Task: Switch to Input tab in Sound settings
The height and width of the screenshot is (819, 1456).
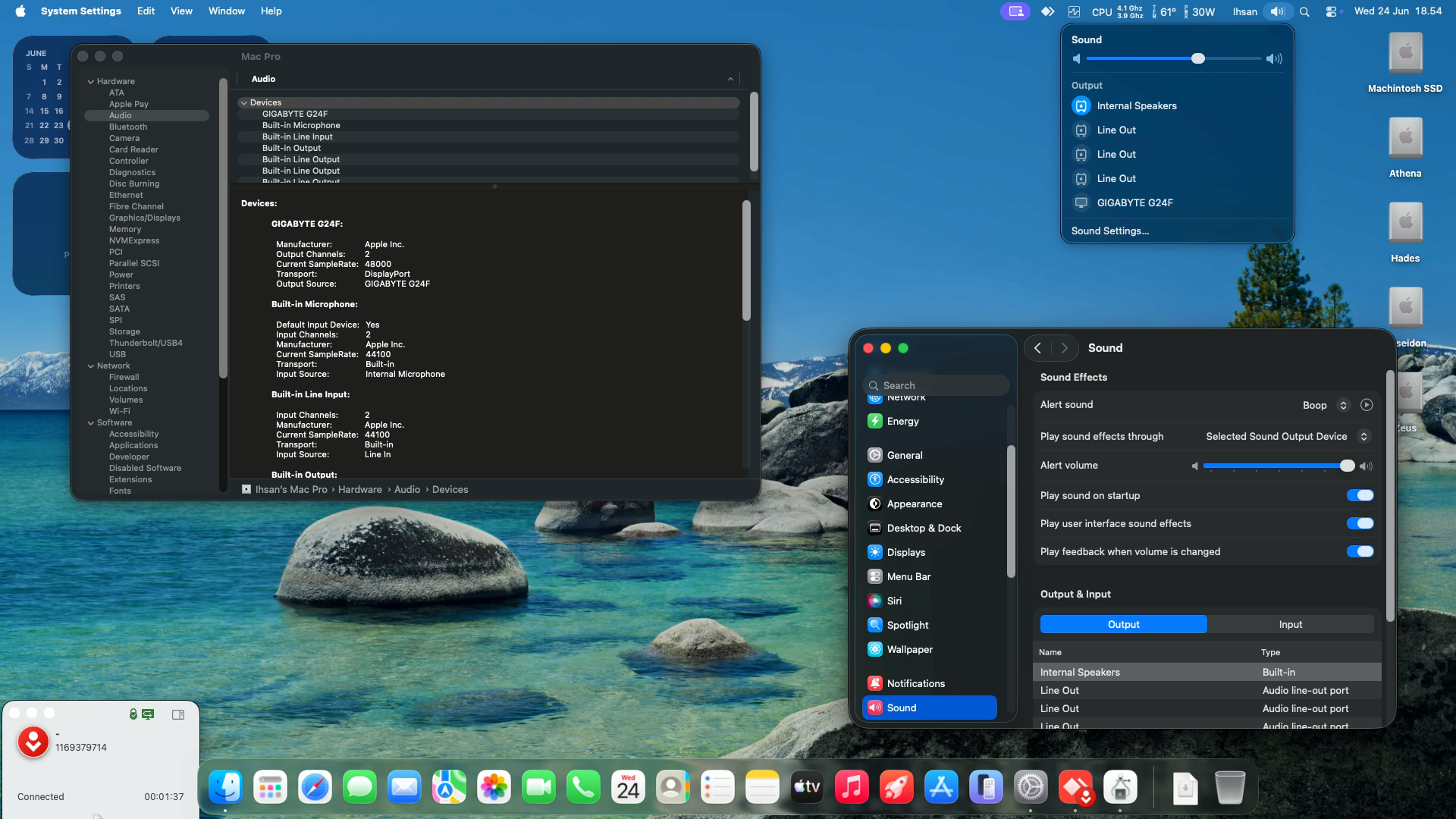Action: click(1291, 625)
